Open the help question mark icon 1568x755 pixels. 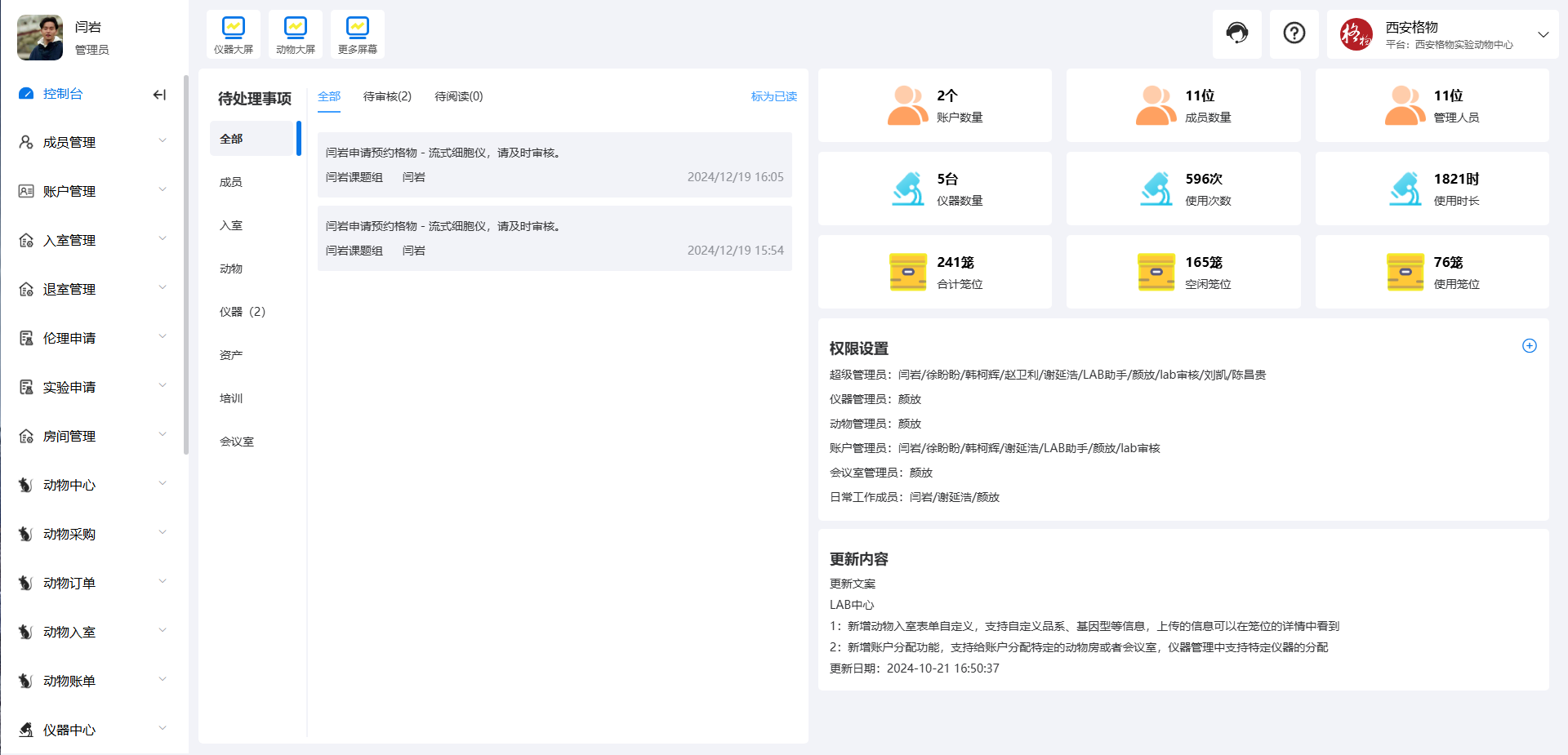click(x=1294, y=33)
